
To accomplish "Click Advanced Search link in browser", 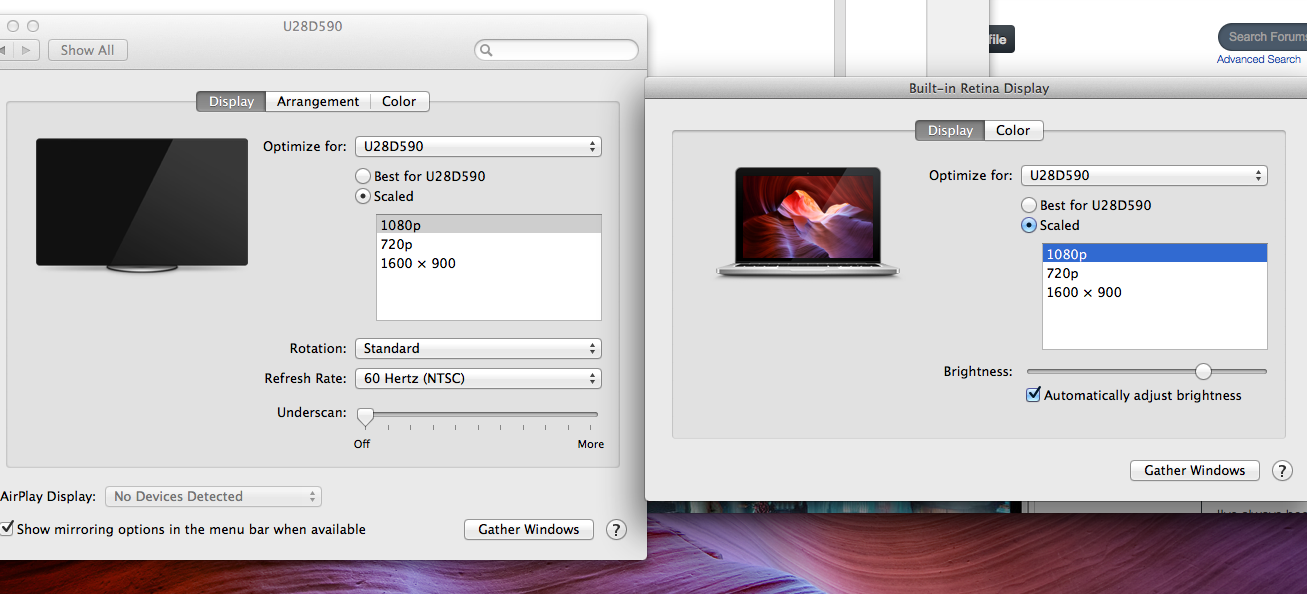I will pyautogui.click(x=1259, y=59).
